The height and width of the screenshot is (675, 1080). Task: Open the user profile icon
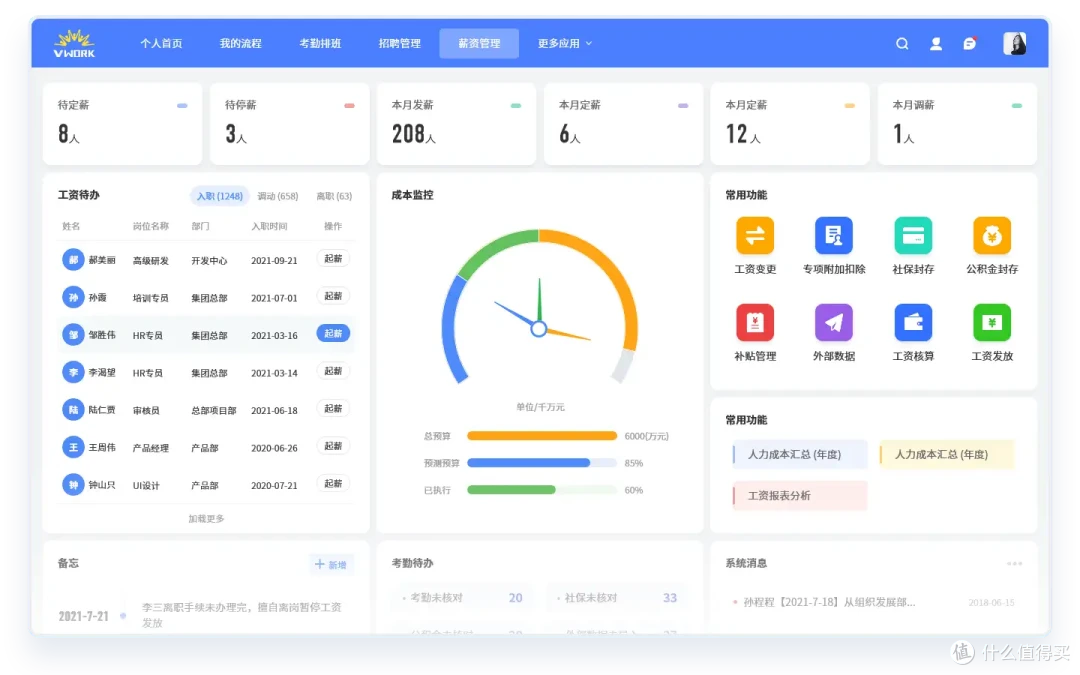point(935,43)
